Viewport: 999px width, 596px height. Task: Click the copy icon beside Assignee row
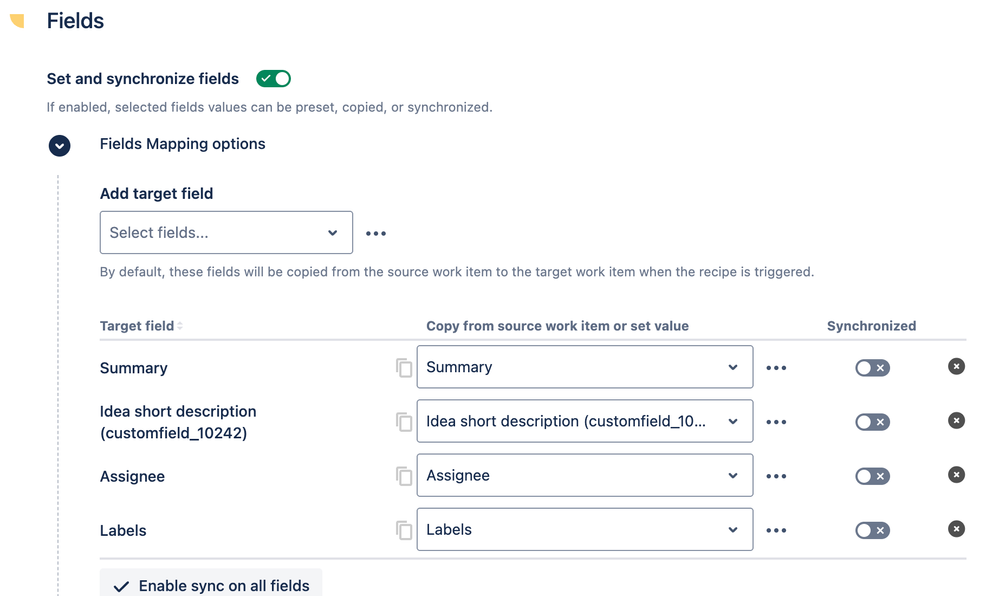click(x=404, y=476)
